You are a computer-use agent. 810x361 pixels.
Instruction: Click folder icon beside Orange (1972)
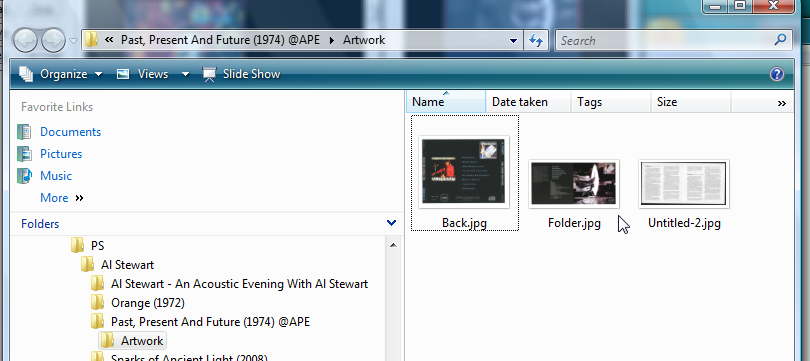[97, 302]
